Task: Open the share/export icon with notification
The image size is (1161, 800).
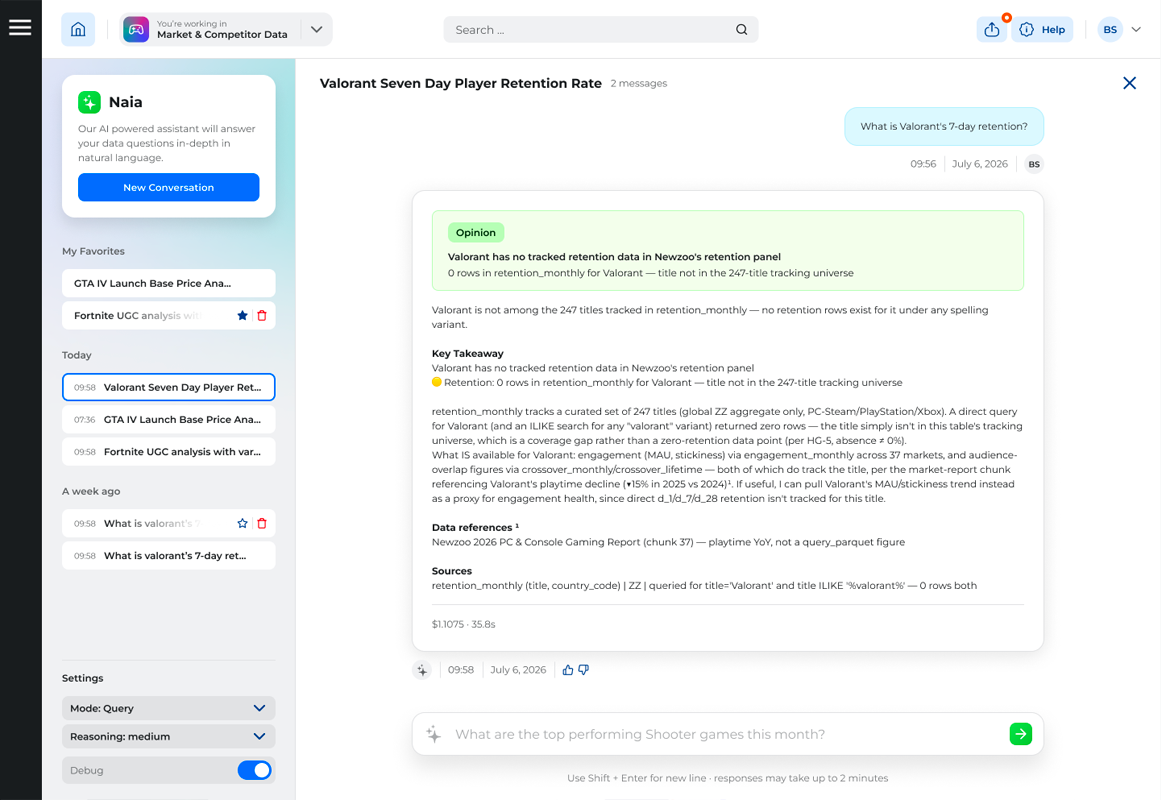Action: (992, 30)
